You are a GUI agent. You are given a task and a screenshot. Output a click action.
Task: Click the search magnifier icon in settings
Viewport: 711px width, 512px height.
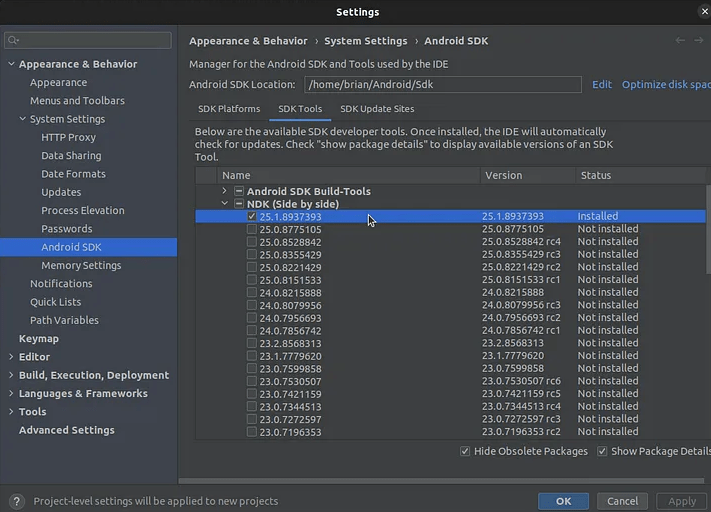point(13,40)
